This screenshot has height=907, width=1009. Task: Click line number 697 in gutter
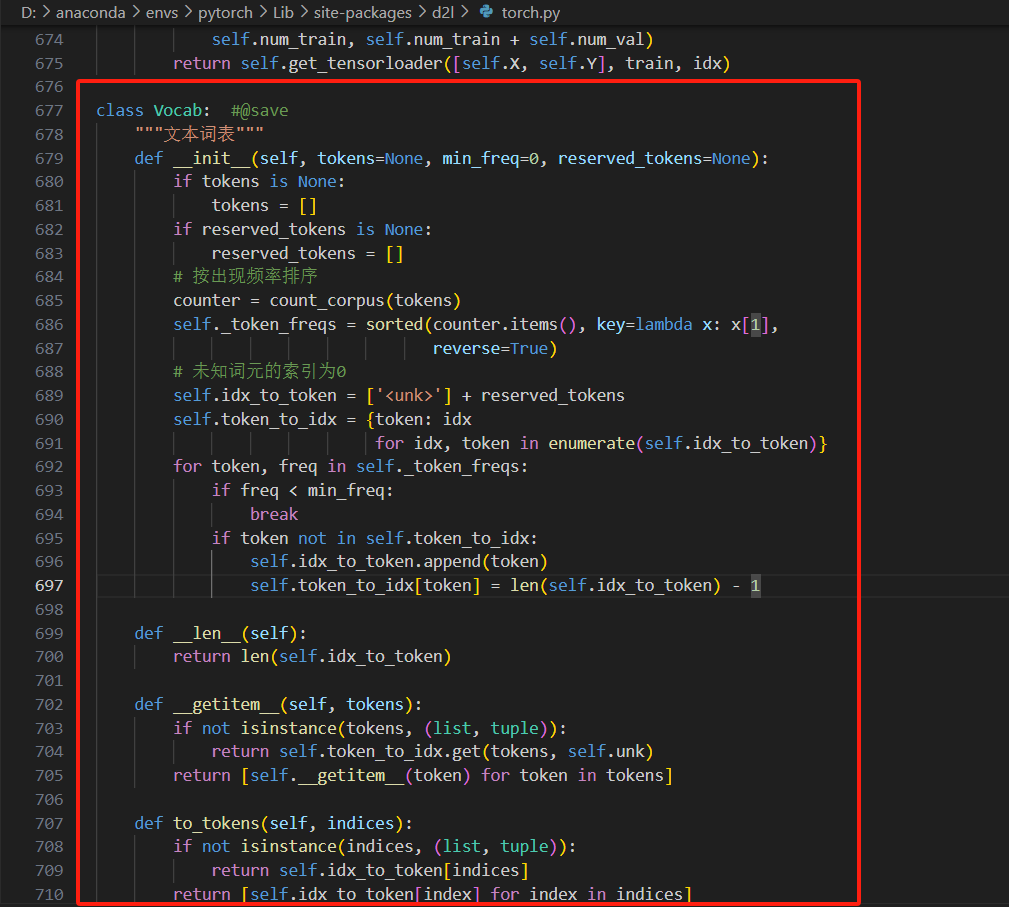(x=49, y=586)
